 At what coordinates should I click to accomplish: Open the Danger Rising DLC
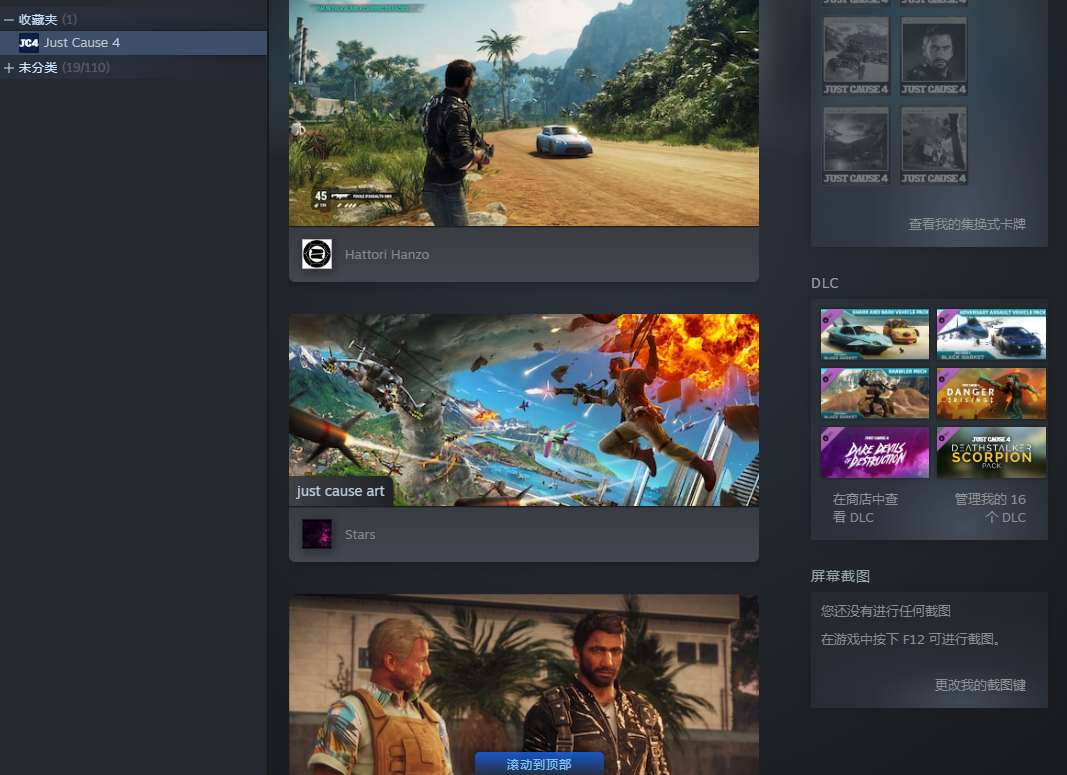991,393
